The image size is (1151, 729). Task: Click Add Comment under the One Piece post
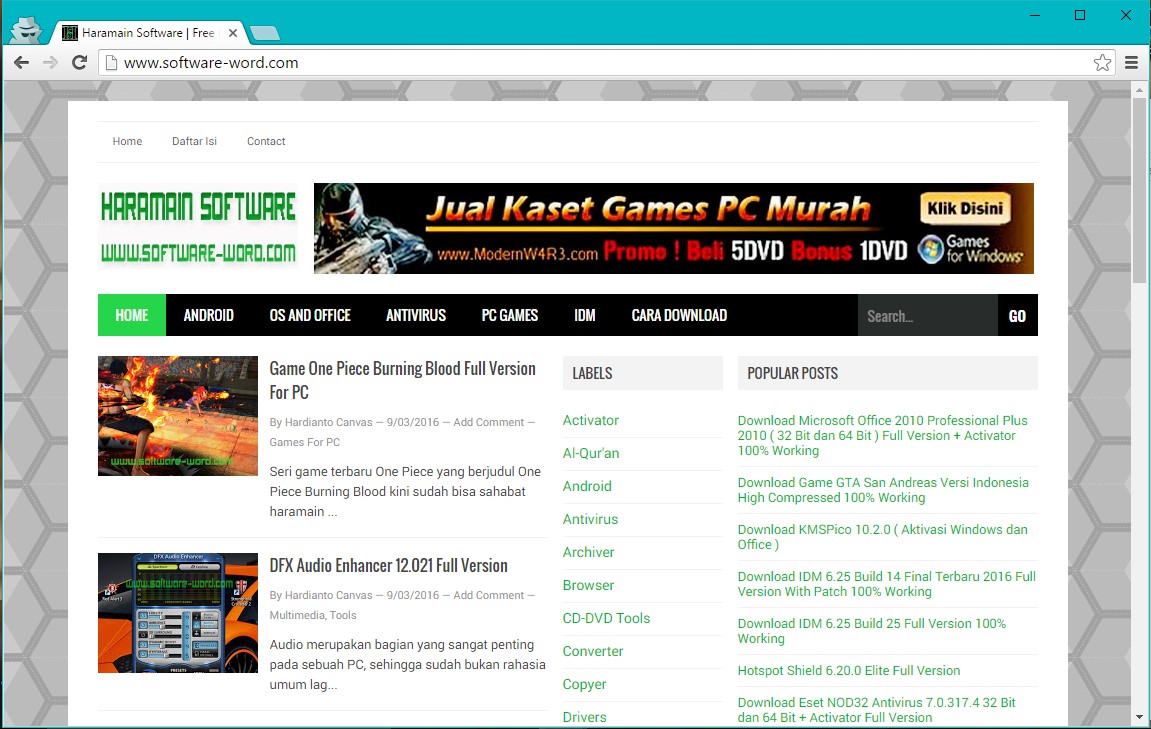point(489,422)
